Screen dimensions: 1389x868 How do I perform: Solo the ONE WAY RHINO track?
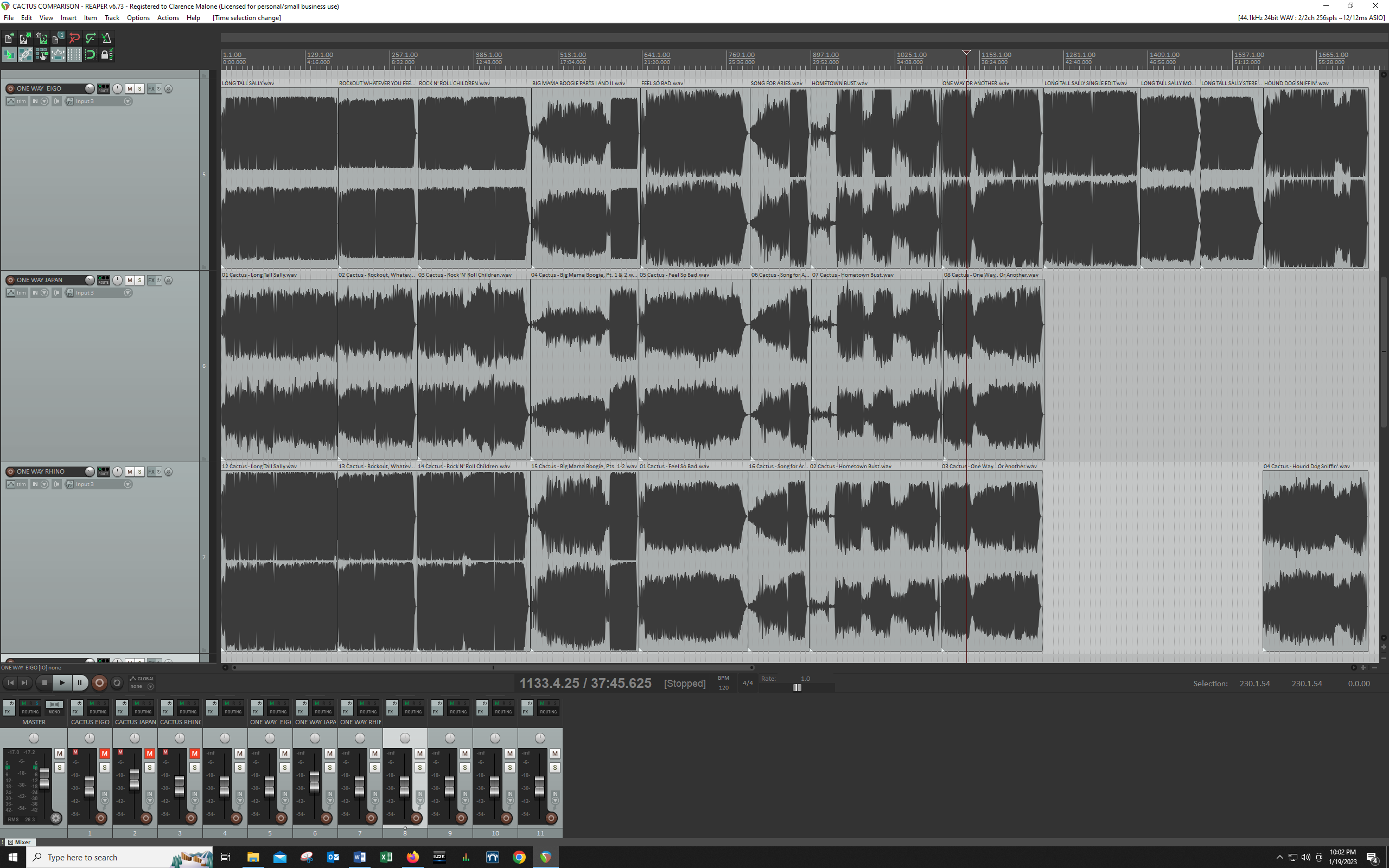pyautogui.click(x=139, y=471)
